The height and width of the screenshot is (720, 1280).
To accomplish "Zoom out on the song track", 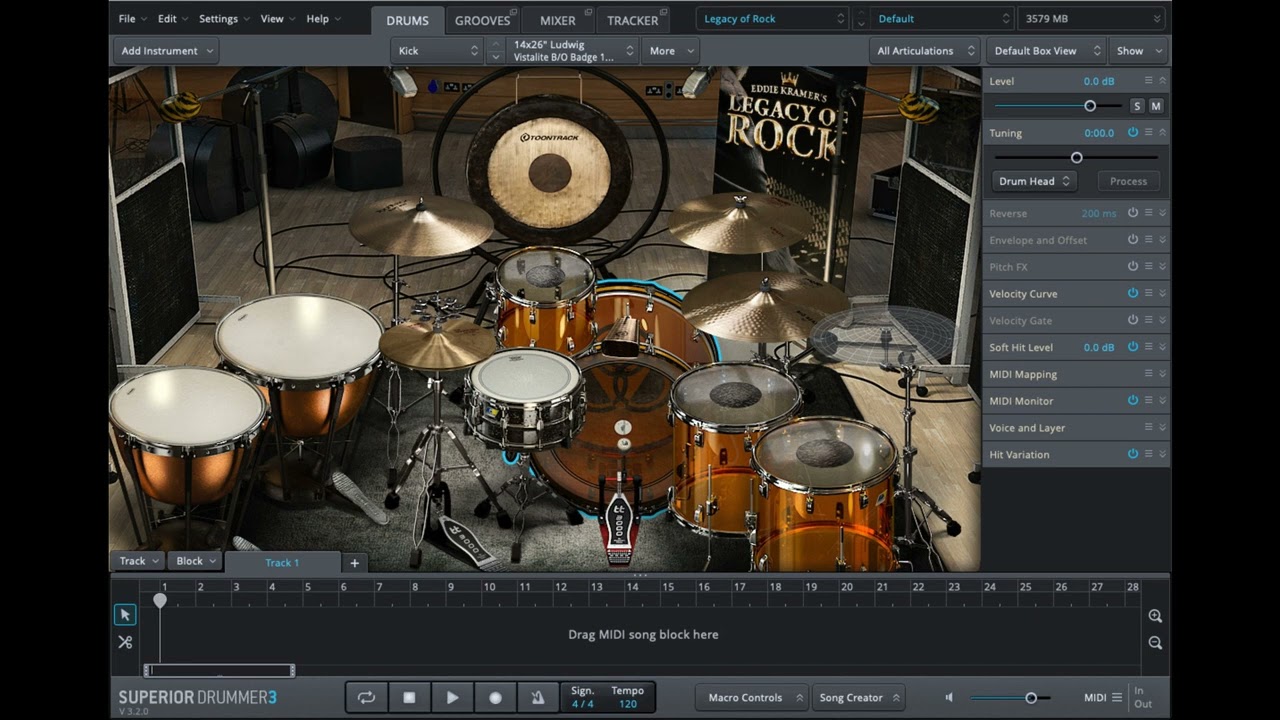I will click(1155, 643).
